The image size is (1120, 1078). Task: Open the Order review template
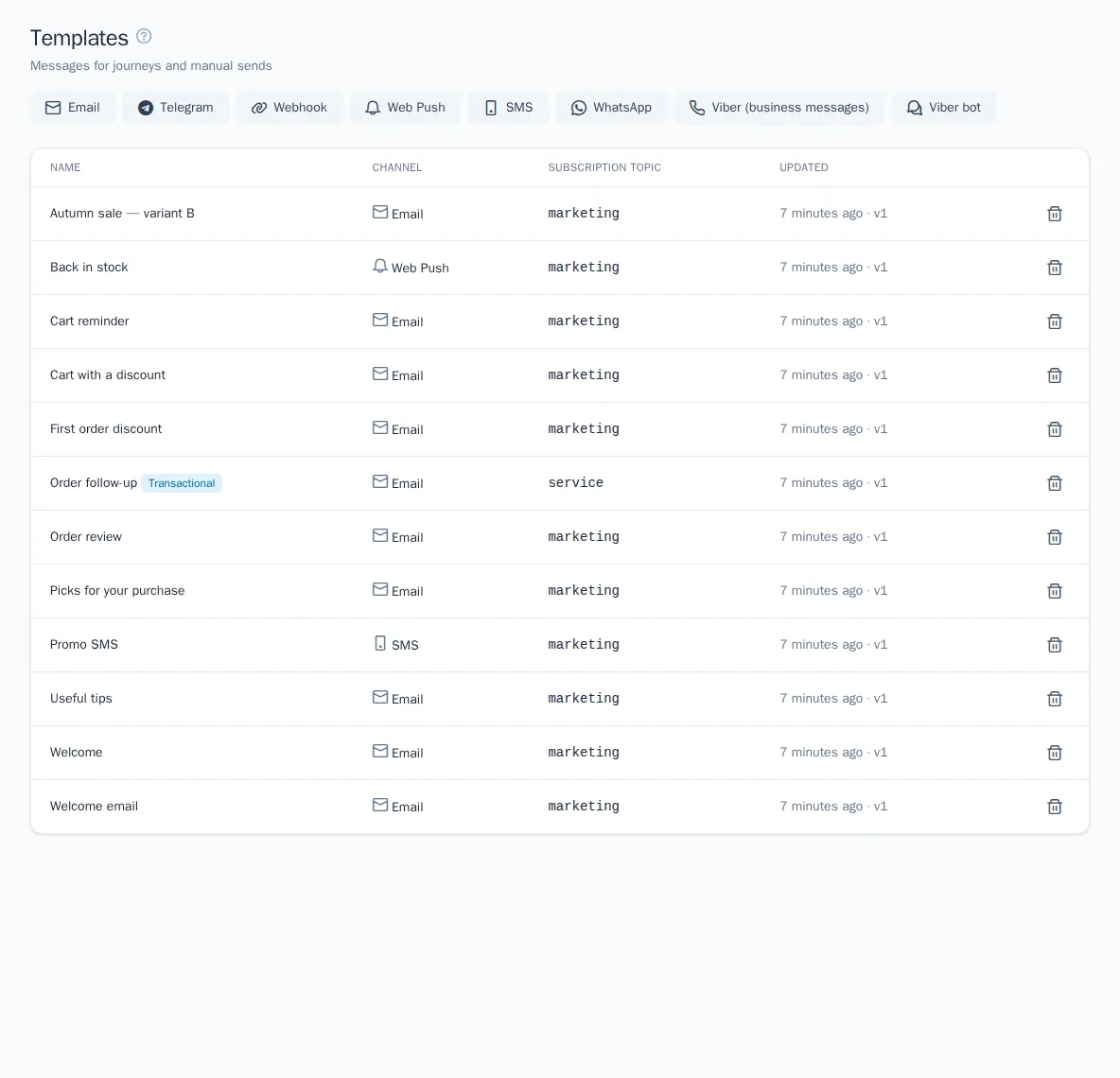(x=86, y=537)
